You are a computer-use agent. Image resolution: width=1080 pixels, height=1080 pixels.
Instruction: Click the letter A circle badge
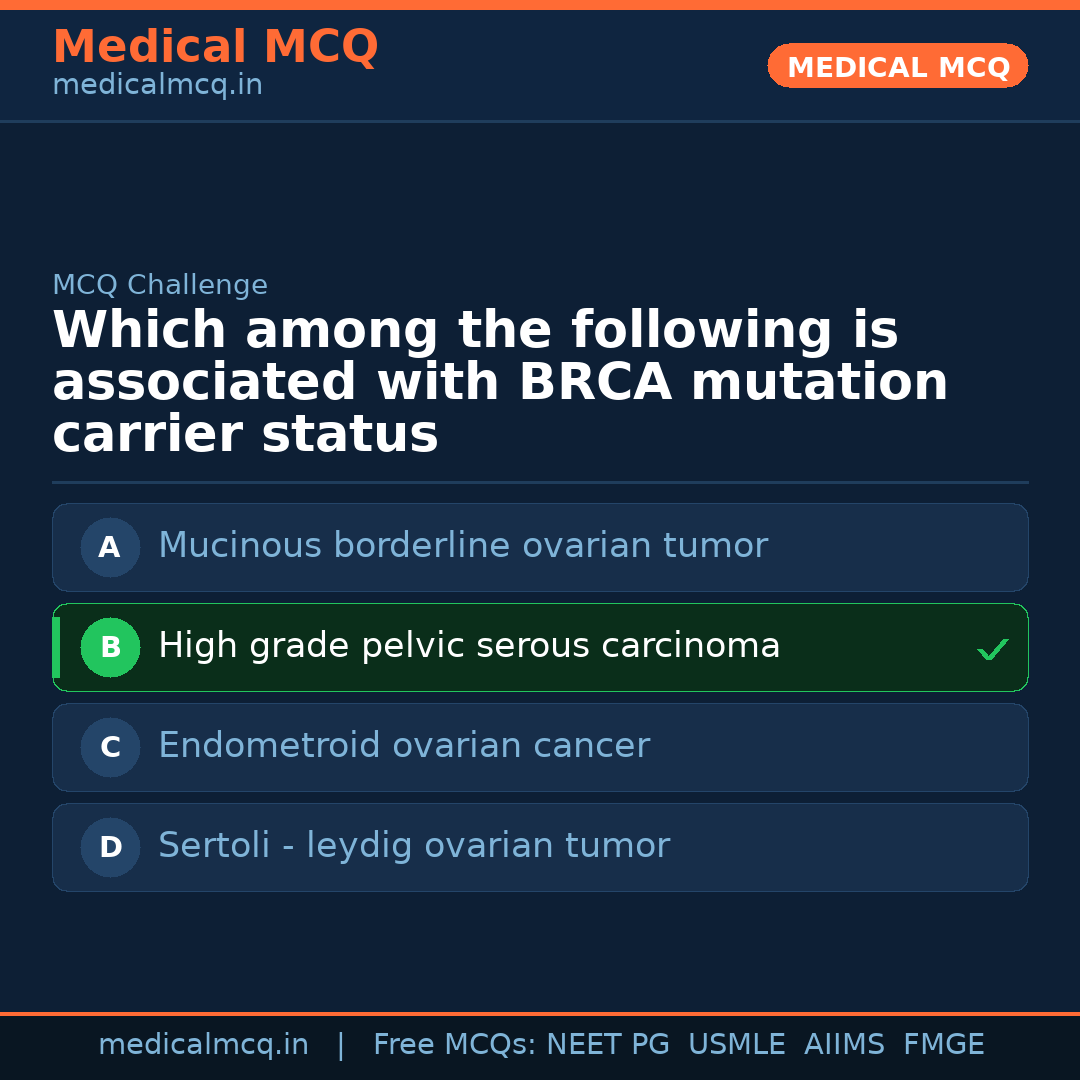pyautogui.click(x=110, y=547)
